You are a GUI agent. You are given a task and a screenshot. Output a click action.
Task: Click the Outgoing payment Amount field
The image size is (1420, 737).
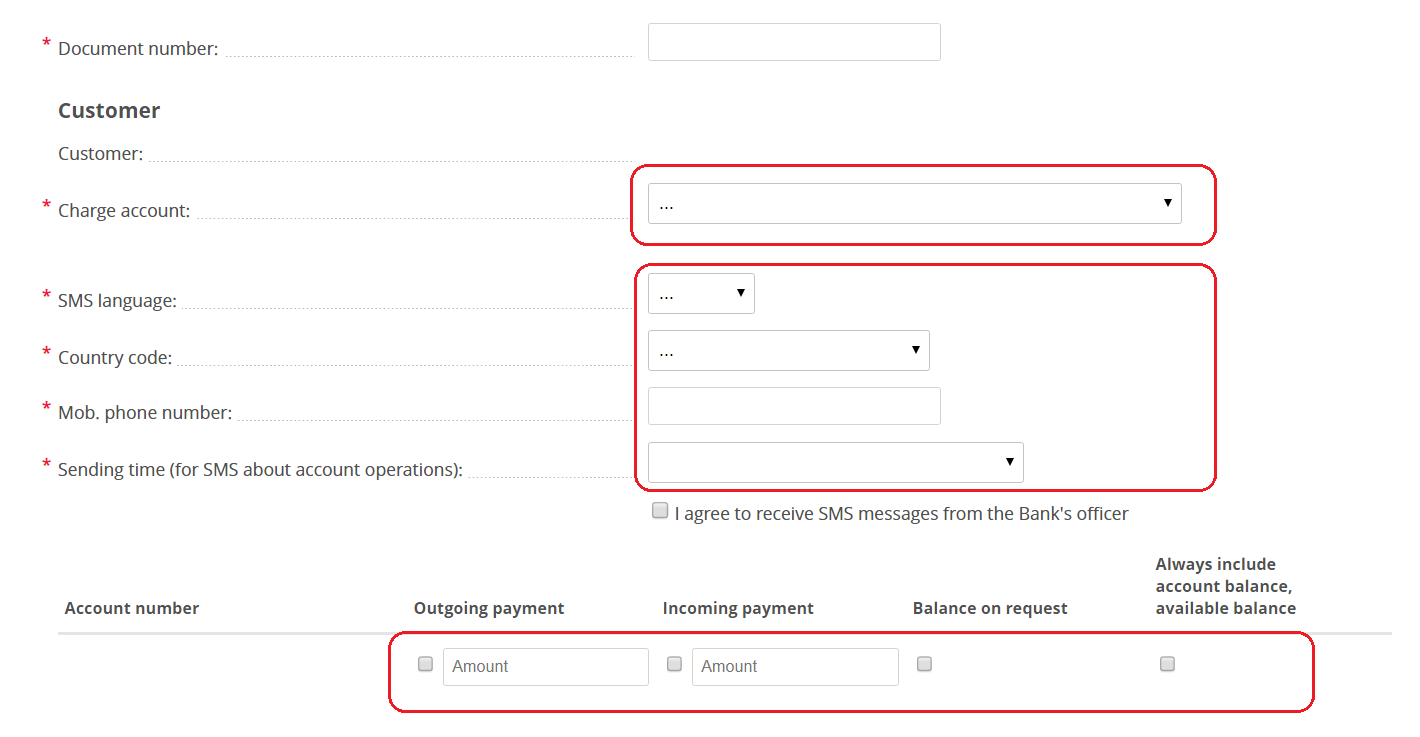point(545,666)
